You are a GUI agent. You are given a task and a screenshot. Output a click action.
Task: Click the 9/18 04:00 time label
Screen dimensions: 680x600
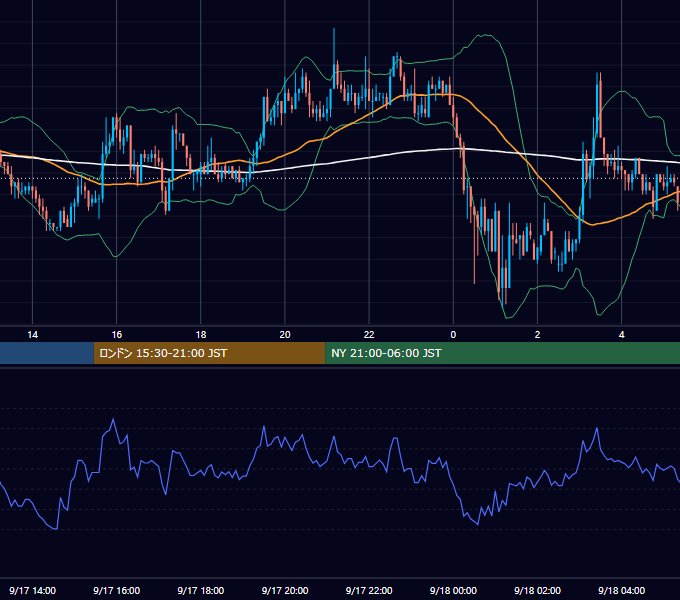621,590
